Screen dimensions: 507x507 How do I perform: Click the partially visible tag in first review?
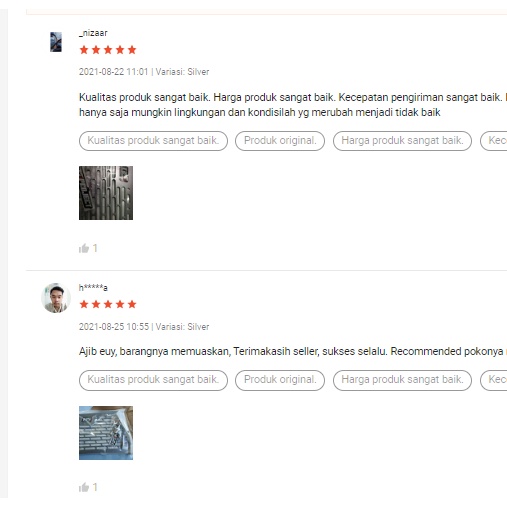(x=494, y=141)
